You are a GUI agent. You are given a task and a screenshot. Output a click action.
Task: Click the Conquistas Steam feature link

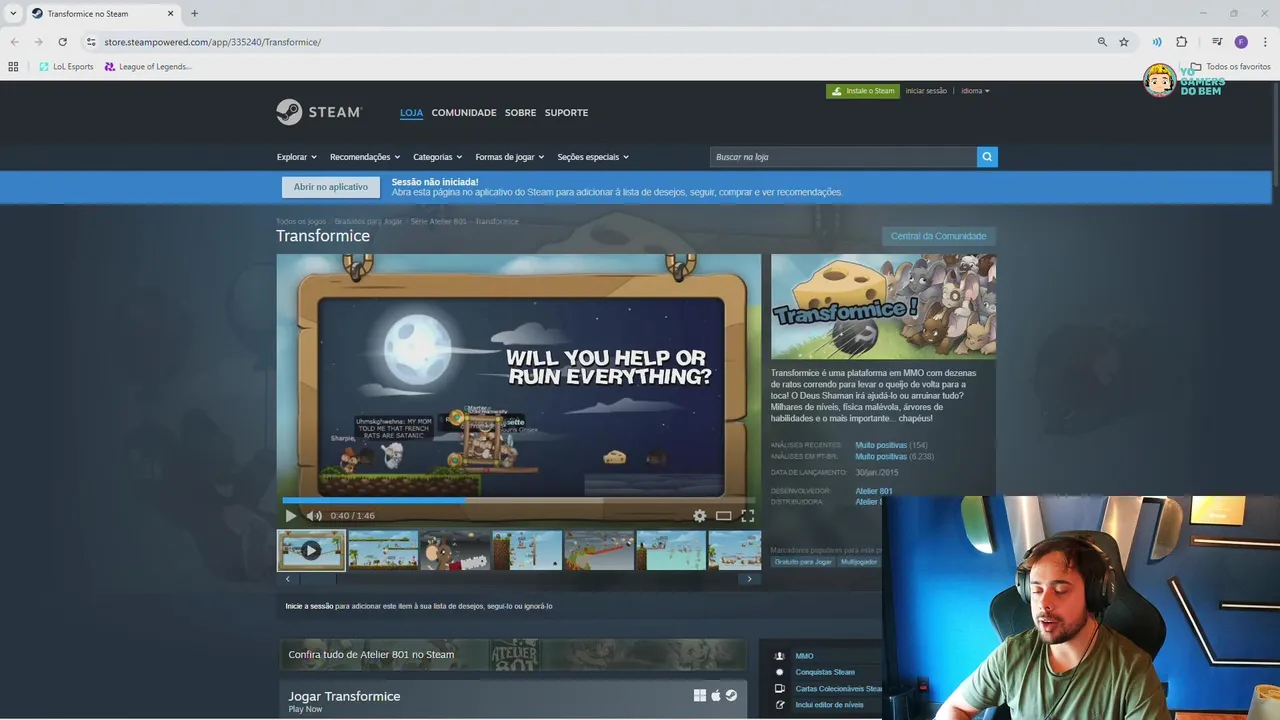[825, 672]
